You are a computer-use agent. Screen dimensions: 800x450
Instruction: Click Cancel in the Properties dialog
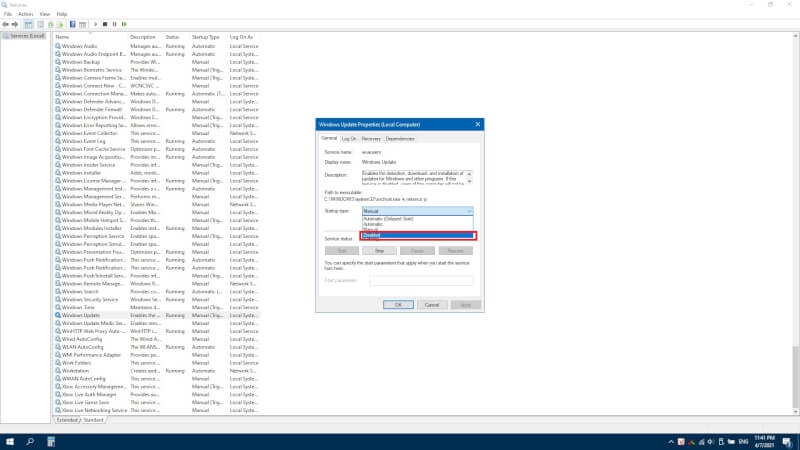click(432, 305)
